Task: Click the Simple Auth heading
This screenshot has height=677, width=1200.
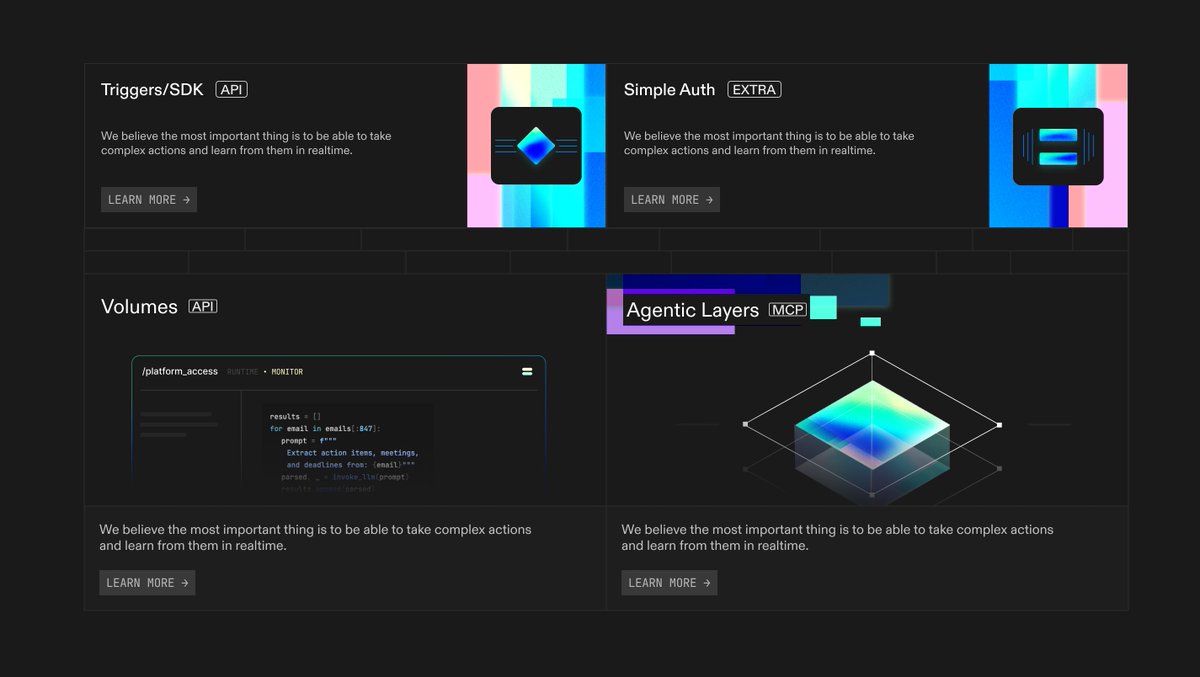Action: pyautogui.click(x=669, y=90)
